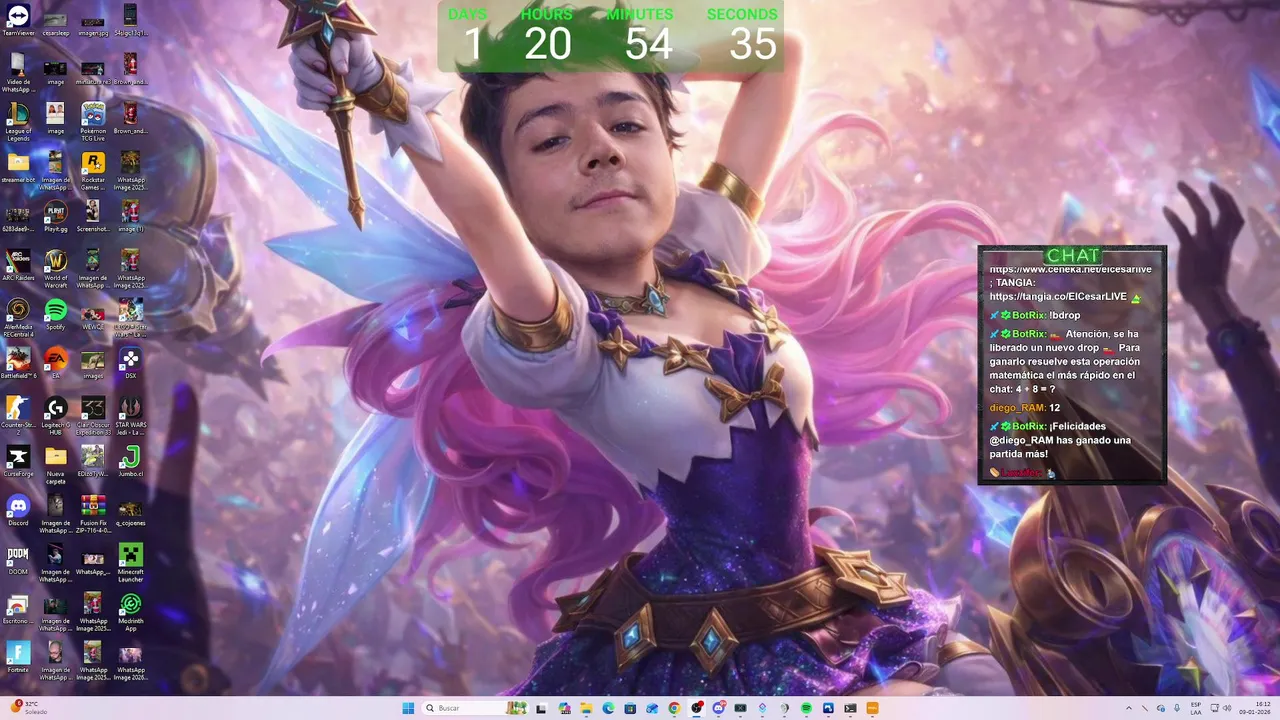The image size is (1280, 720).
Task: Launch World of Warcraft shortcut
Action: [56, 268]
